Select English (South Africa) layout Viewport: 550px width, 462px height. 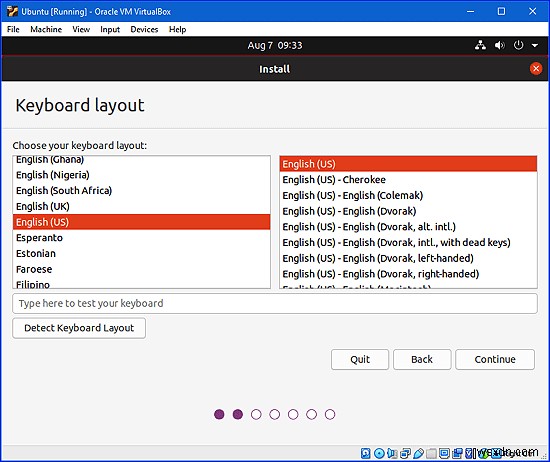click(x=141, y=190)
